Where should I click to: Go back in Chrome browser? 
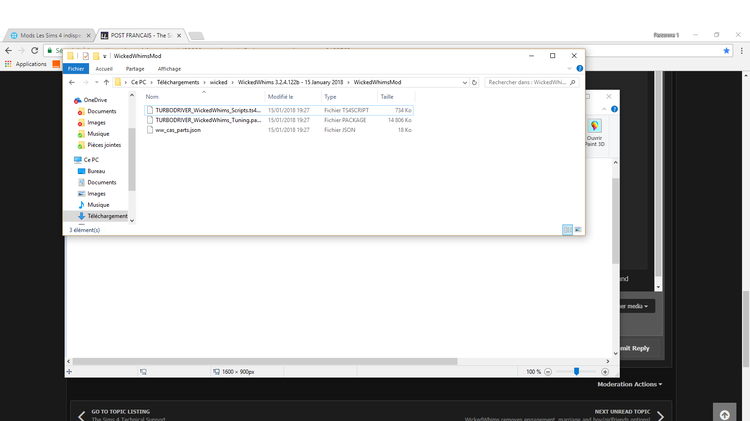[x=9, y=50]
